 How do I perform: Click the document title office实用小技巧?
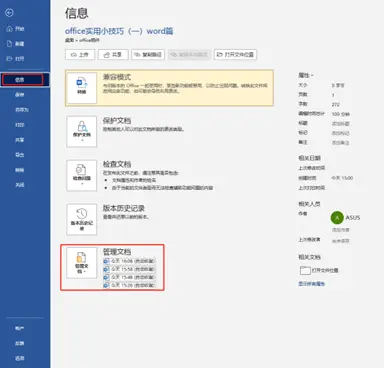pos(119,31)
